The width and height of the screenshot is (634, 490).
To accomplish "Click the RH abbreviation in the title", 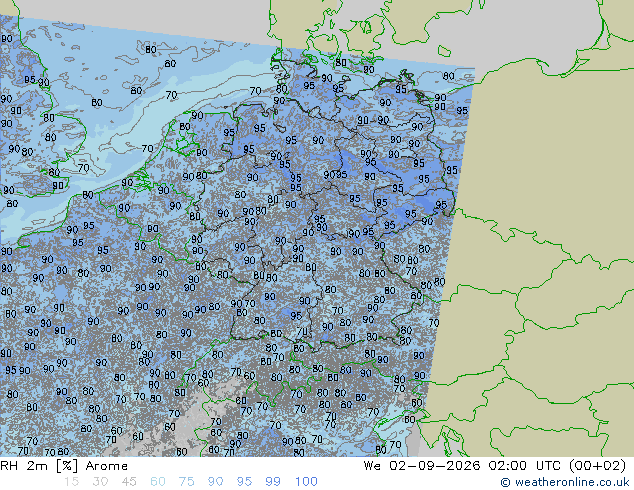I will (x=9, y=466).
